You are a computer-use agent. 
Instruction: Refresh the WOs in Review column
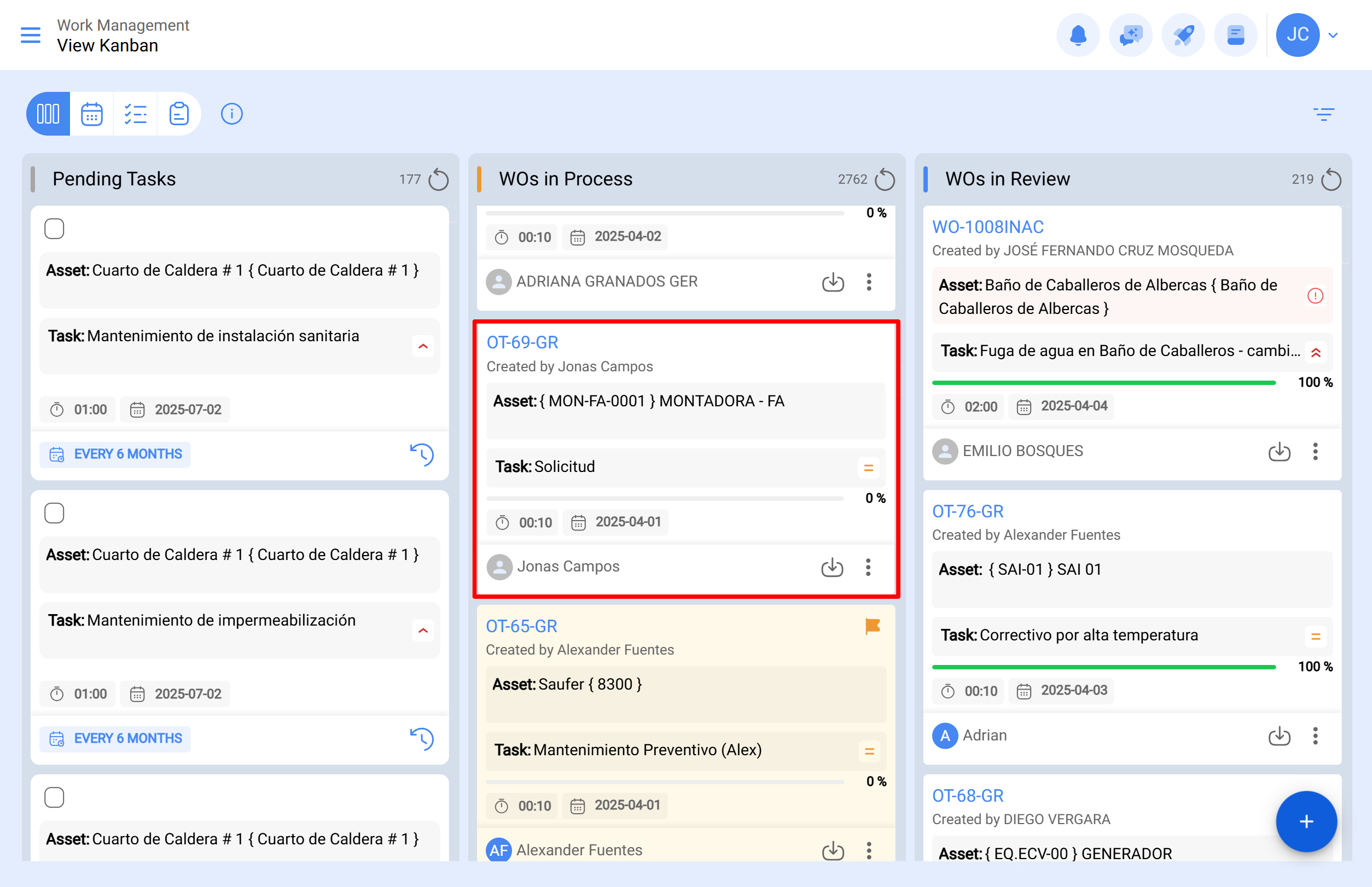[x=1331, y=180]
